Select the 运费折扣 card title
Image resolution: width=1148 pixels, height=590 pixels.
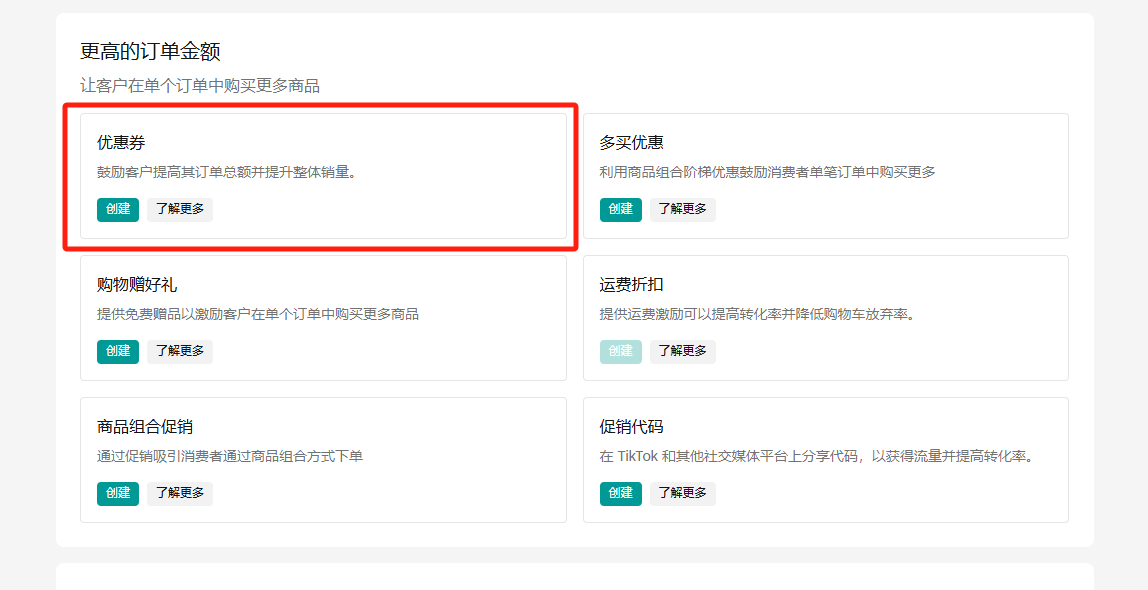pyautogui.click(x=631, y=285)
